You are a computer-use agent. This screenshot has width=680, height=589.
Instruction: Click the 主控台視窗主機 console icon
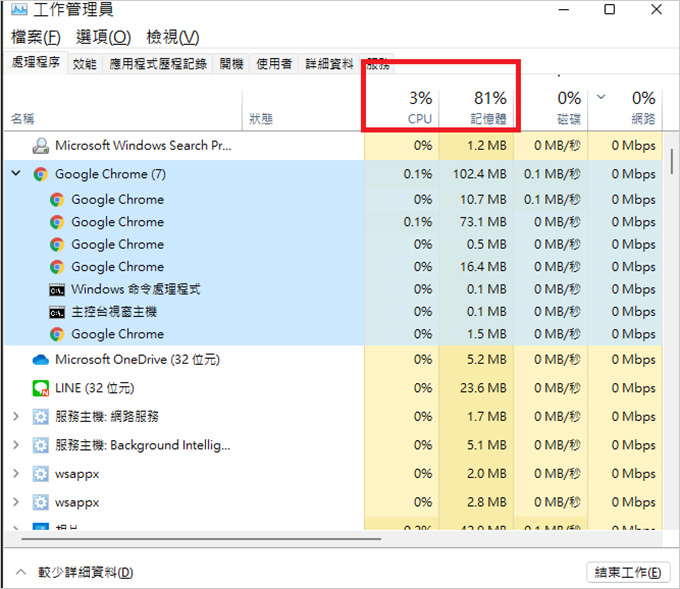[57, 312]
